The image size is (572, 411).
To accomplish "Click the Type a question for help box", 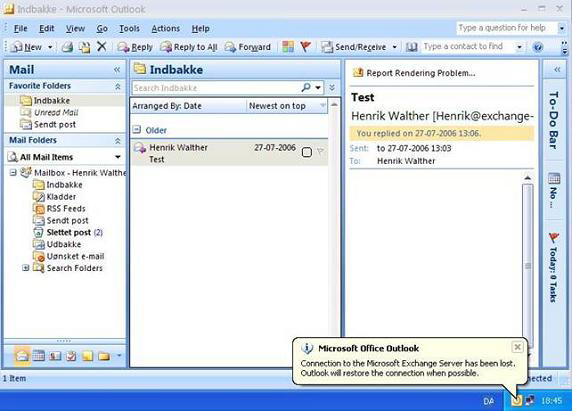I will click(x=507, y=28).
